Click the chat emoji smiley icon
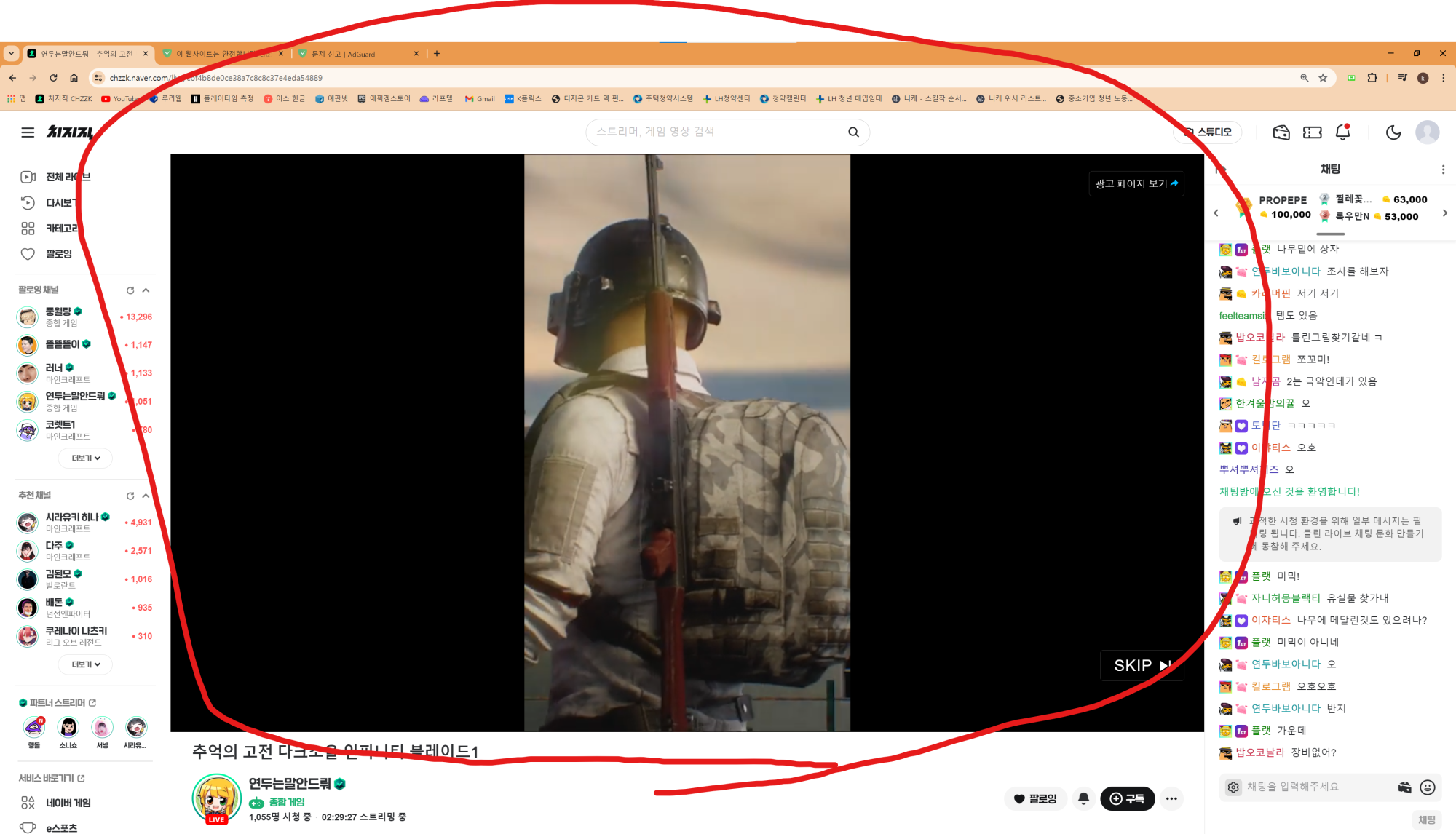Screen dimensions: 1456x834 coord(1427,787)
